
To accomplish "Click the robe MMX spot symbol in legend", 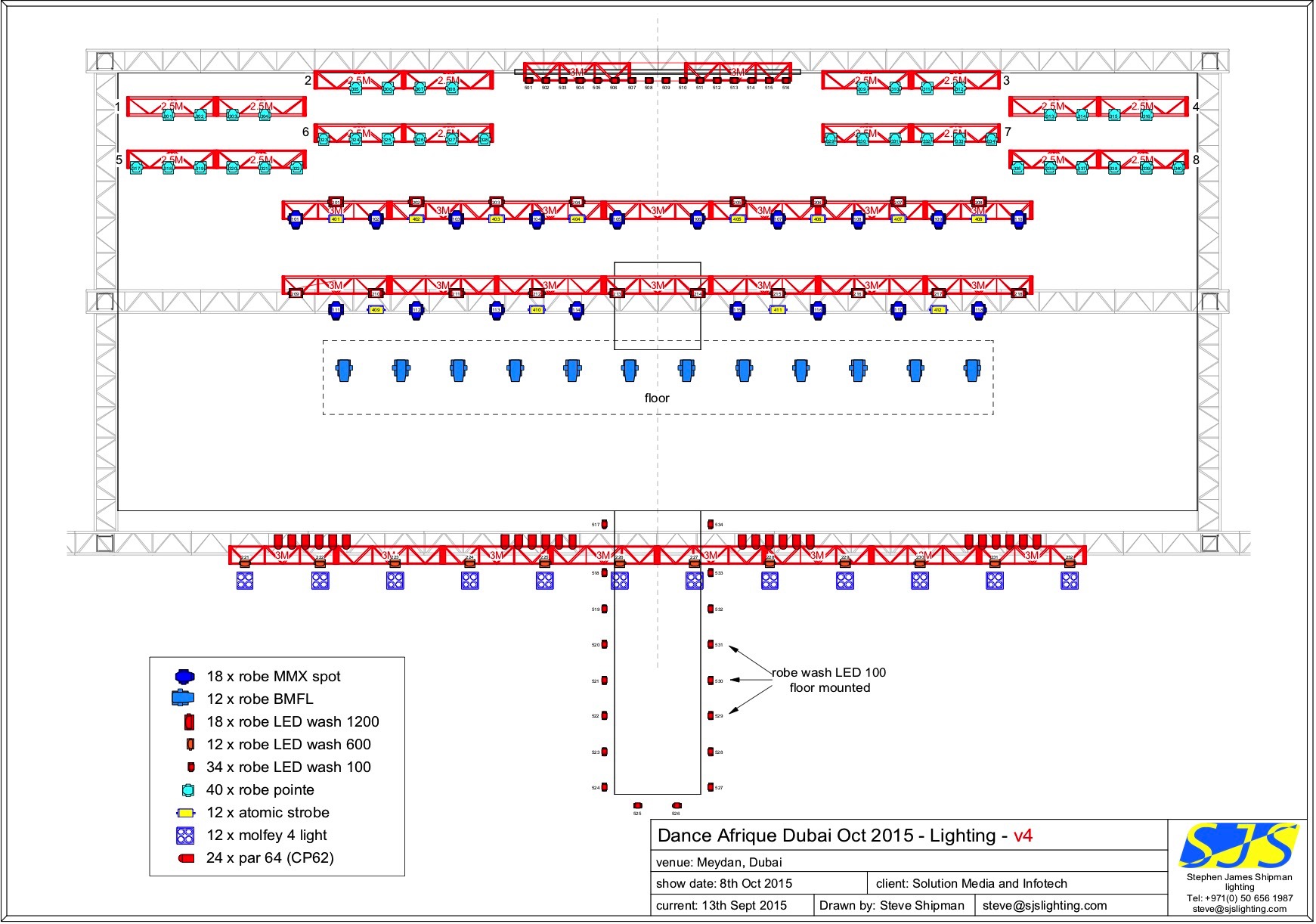I will pos(184,677).
